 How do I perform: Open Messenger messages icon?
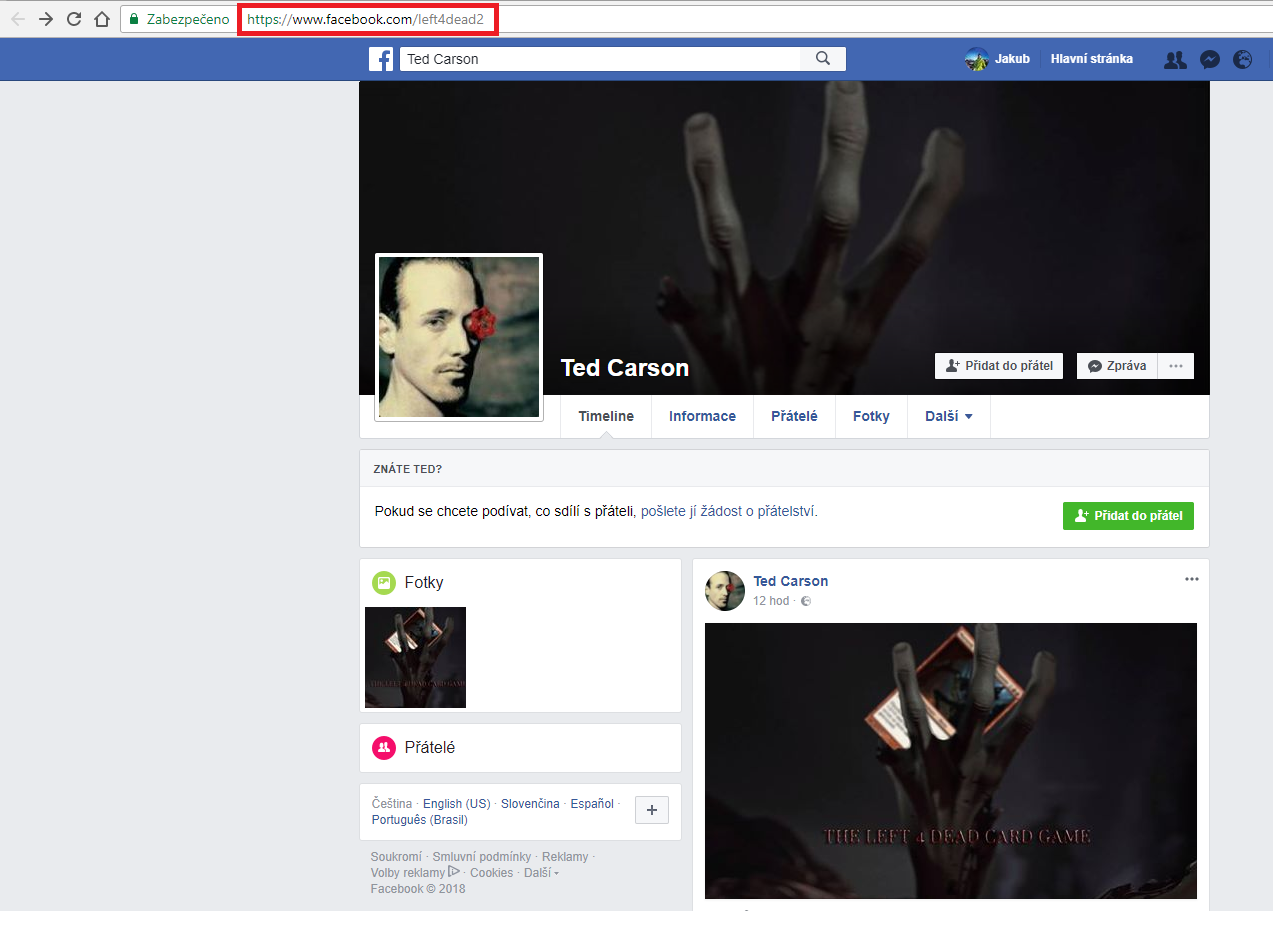[x=1209, y=59]
